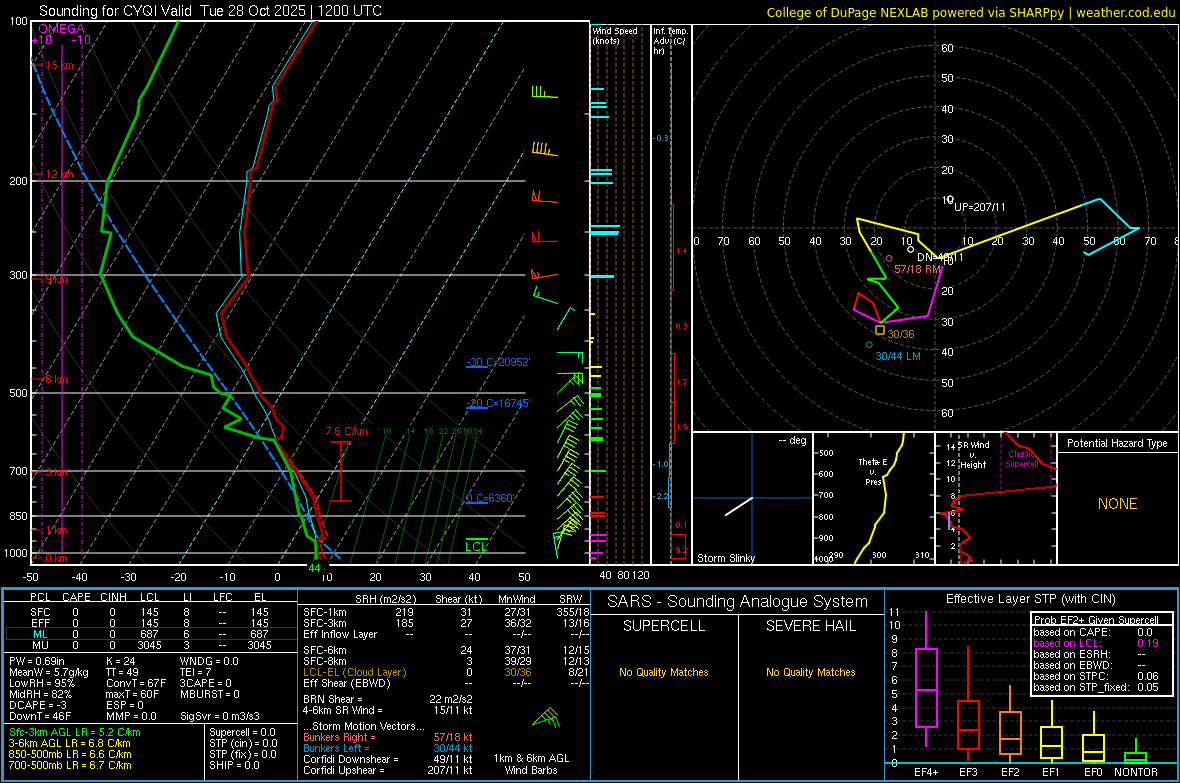Click the '-30 C=20952'' level label
This screenshot has width=1180, height=783.
click(498, 362)
